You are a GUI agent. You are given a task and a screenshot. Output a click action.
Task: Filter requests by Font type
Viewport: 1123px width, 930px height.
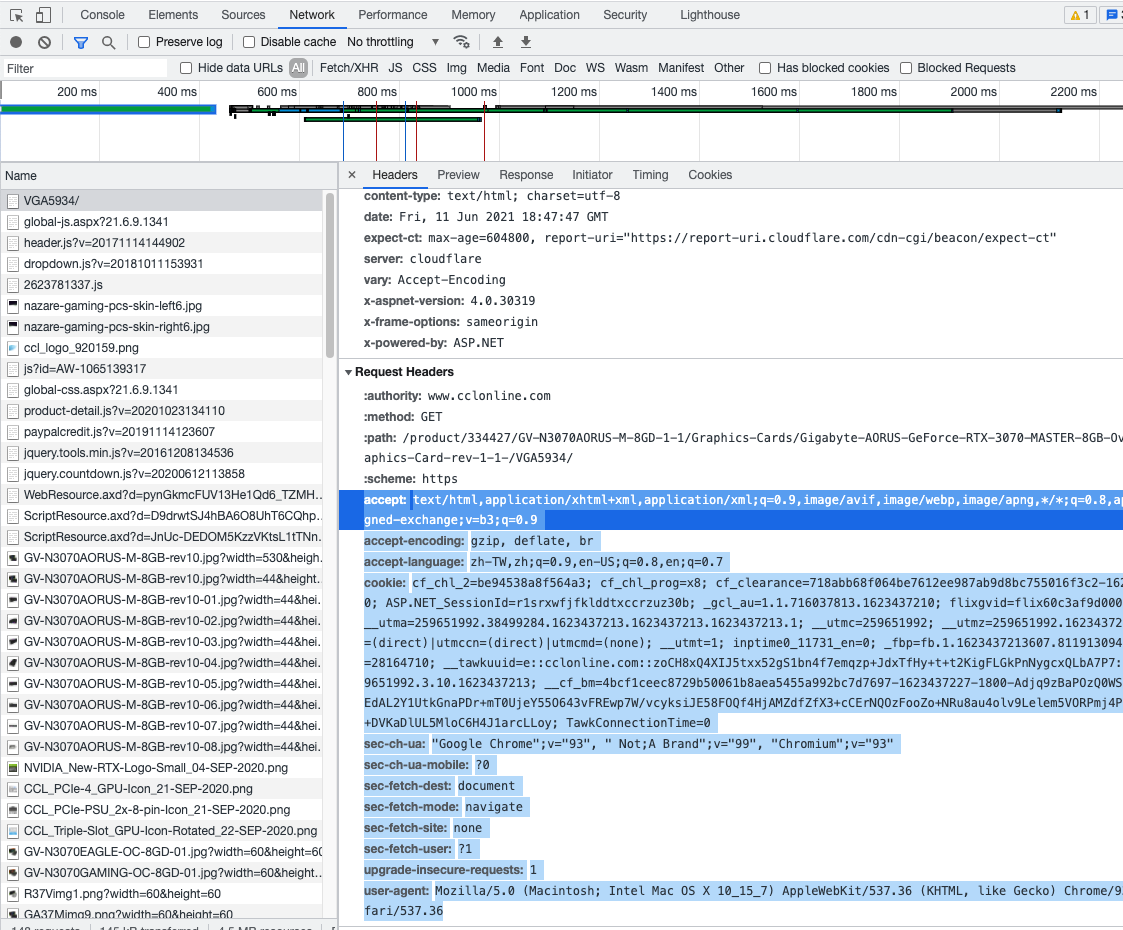532,68
